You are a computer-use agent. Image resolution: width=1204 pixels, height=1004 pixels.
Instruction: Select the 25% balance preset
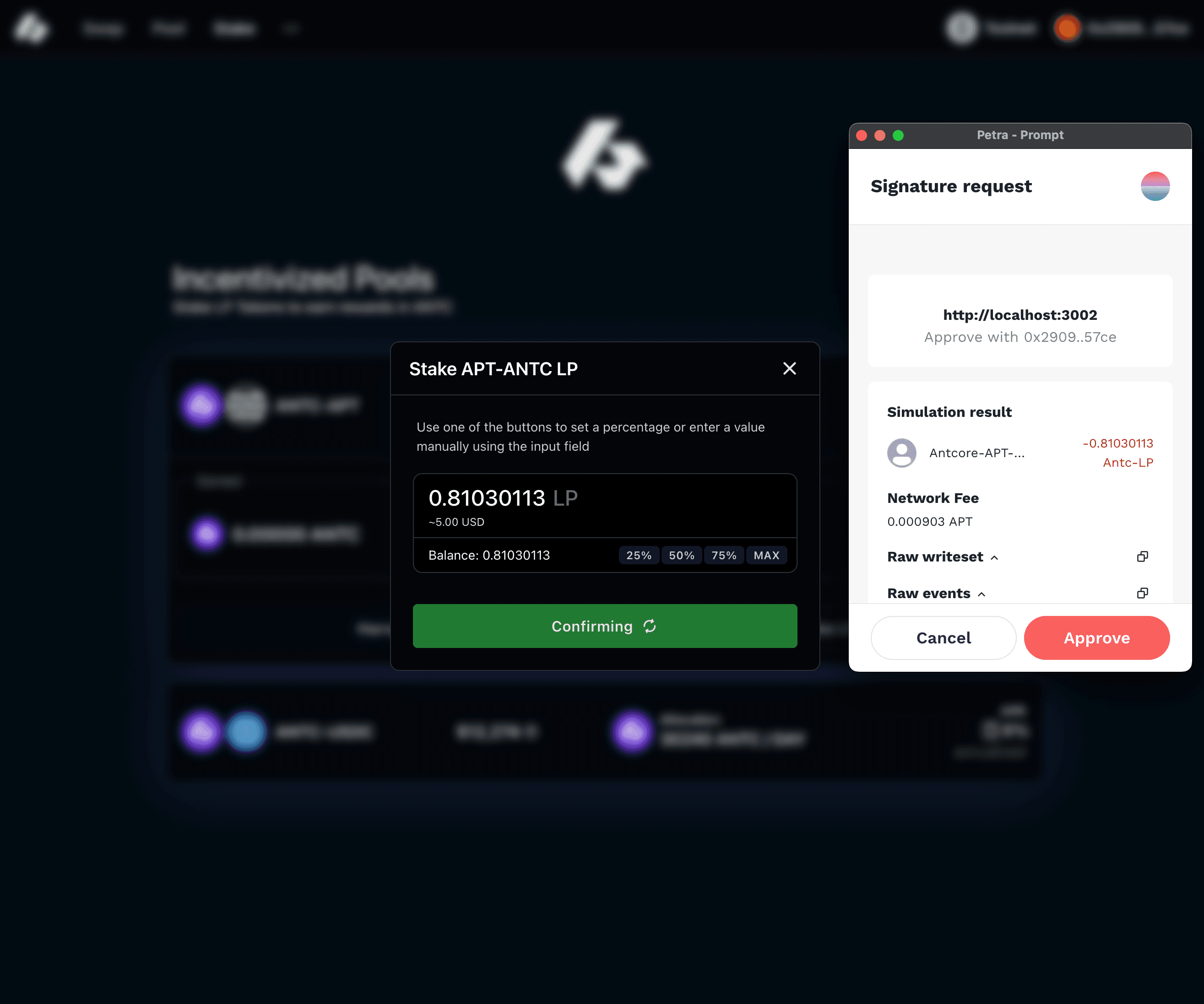pos(638,555)
